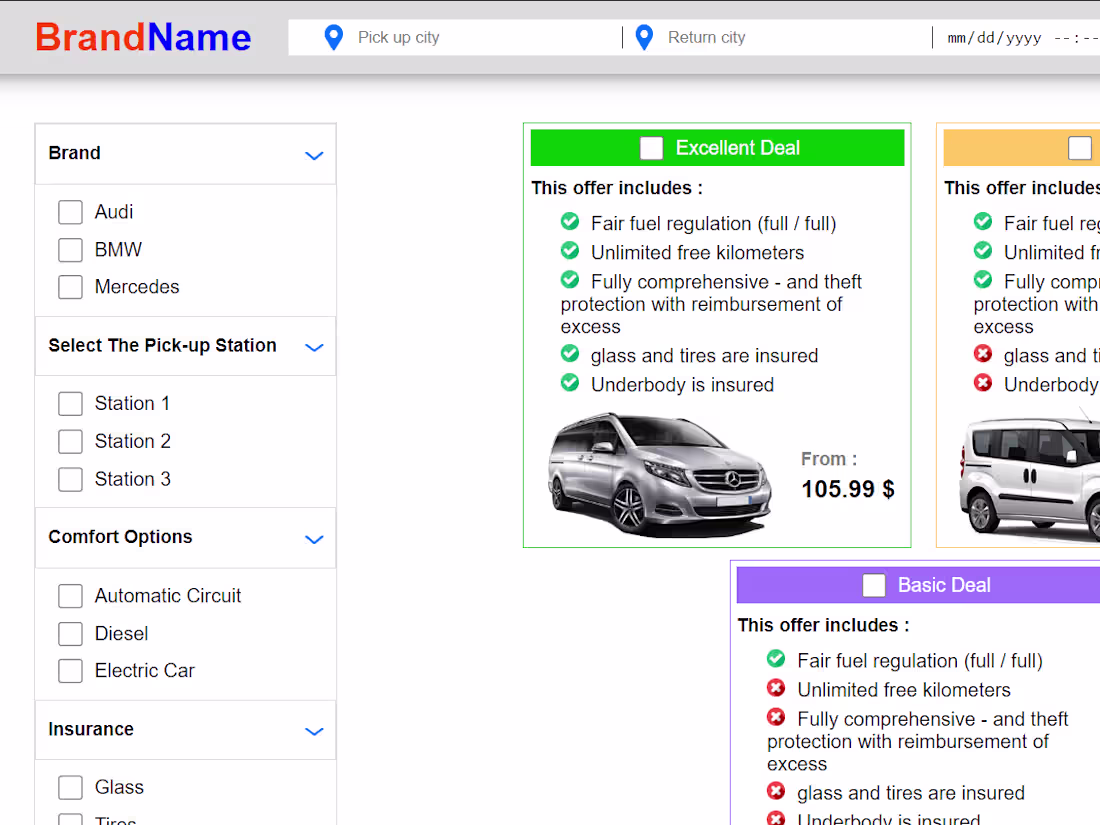This screenshot has height=825, width=1100.
Task: Click red cross beside Underbody in orange card
Action: click(x=983, y=383)
